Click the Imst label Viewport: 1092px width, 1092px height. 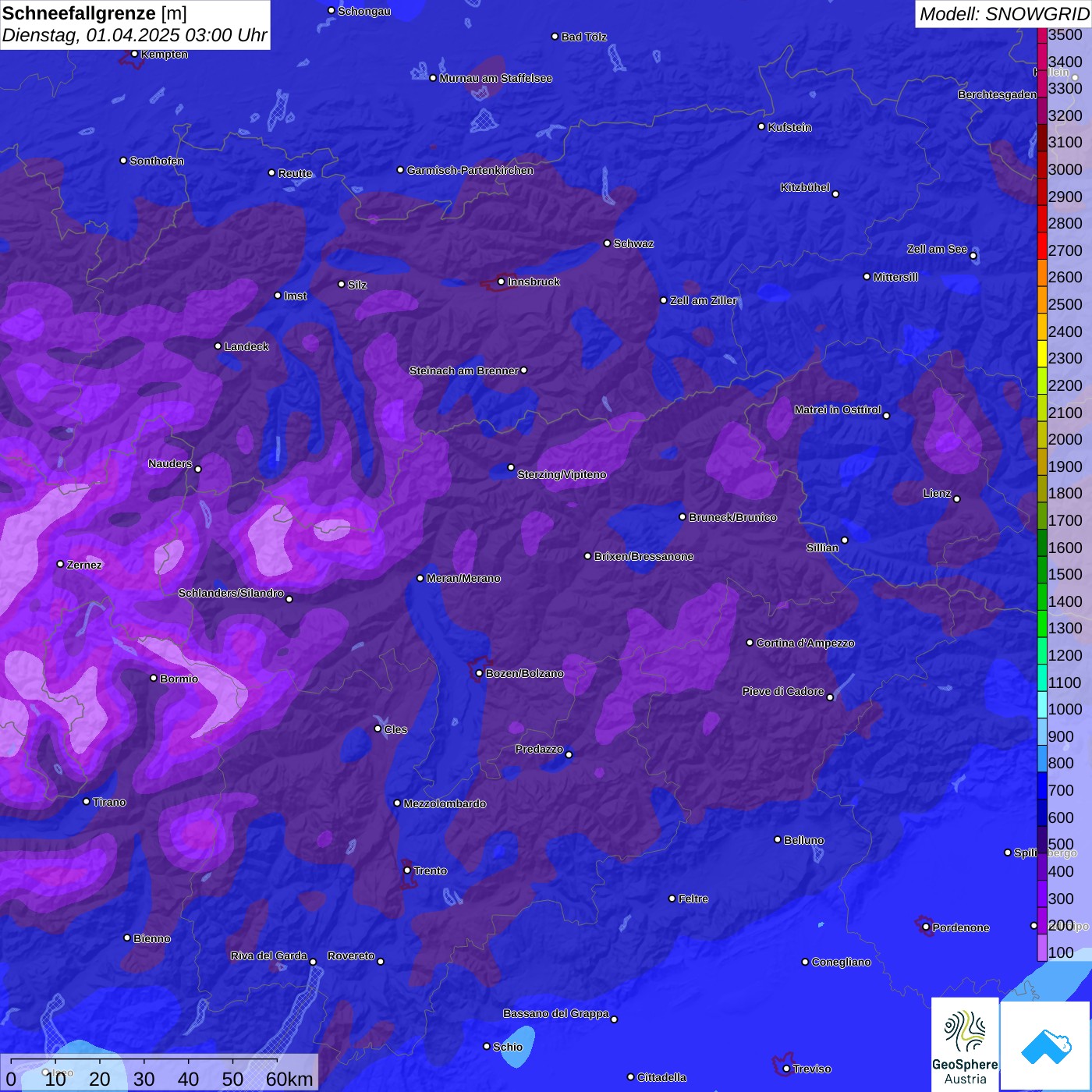coord(295,296)
